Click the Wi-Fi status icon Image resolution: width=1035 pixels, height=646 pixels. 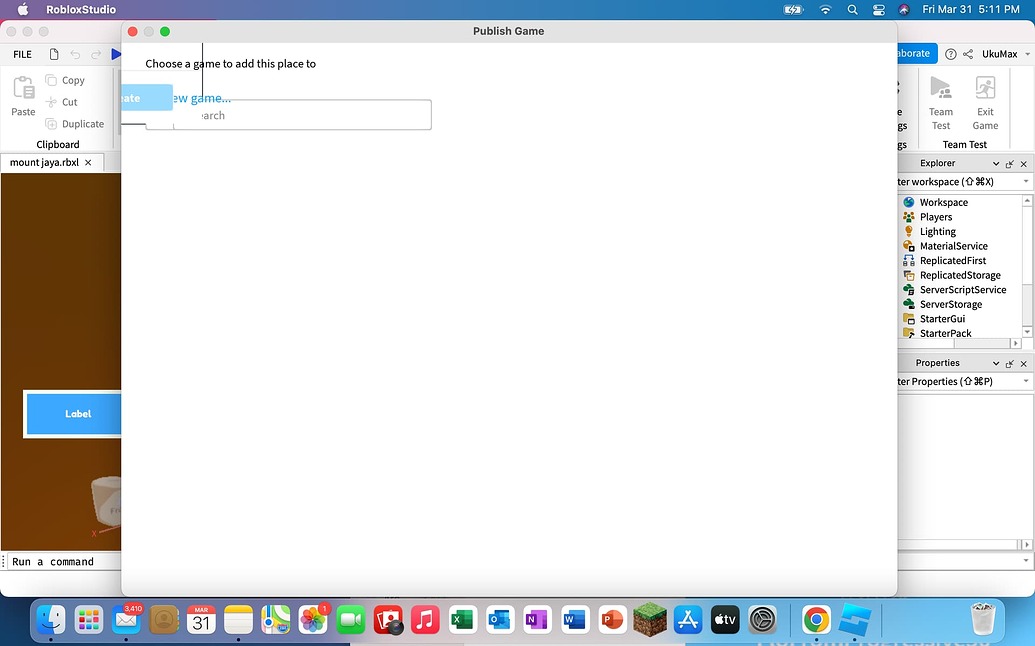(825, 9)
